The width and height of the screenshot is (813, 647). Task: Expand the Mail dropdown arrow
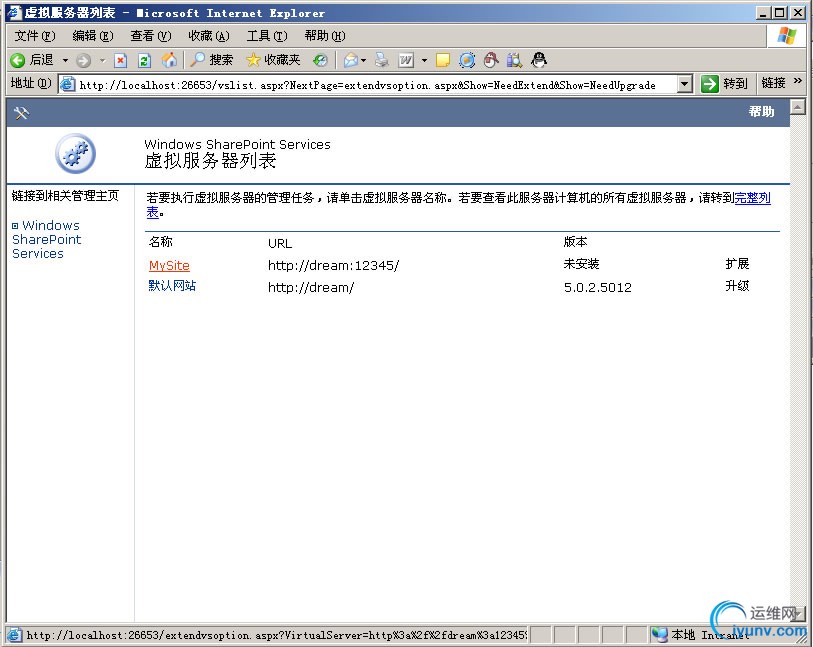(x=363, y=60)
